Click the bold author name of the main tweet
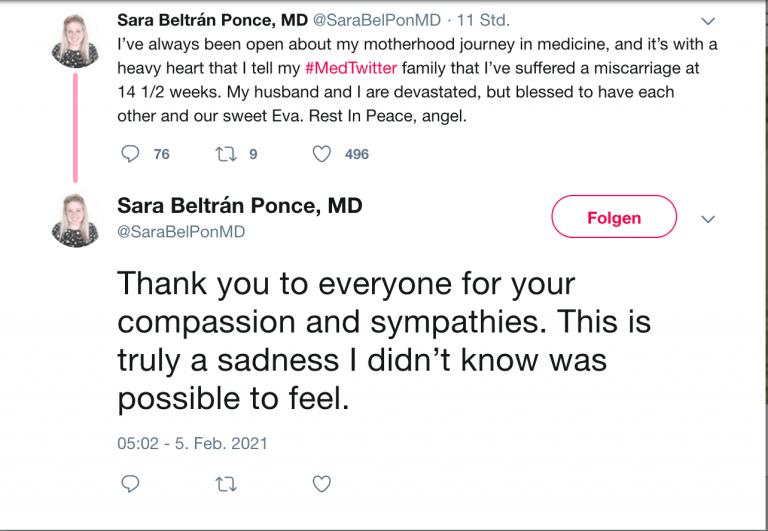This screenshot has width=768, height=531. [x=239, y=206]
